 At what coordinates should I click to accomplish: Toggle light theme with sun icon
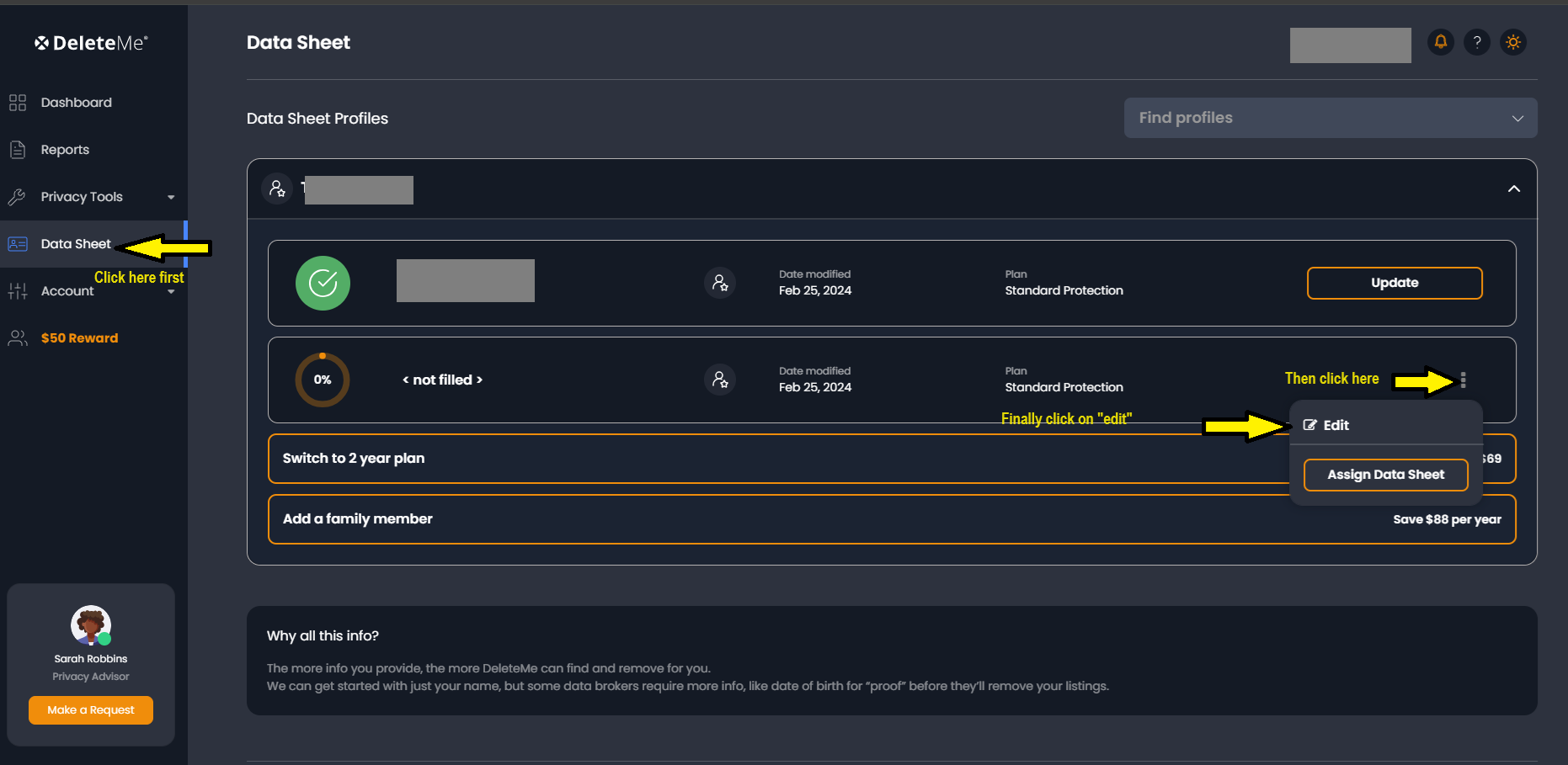pos(1513,42)
